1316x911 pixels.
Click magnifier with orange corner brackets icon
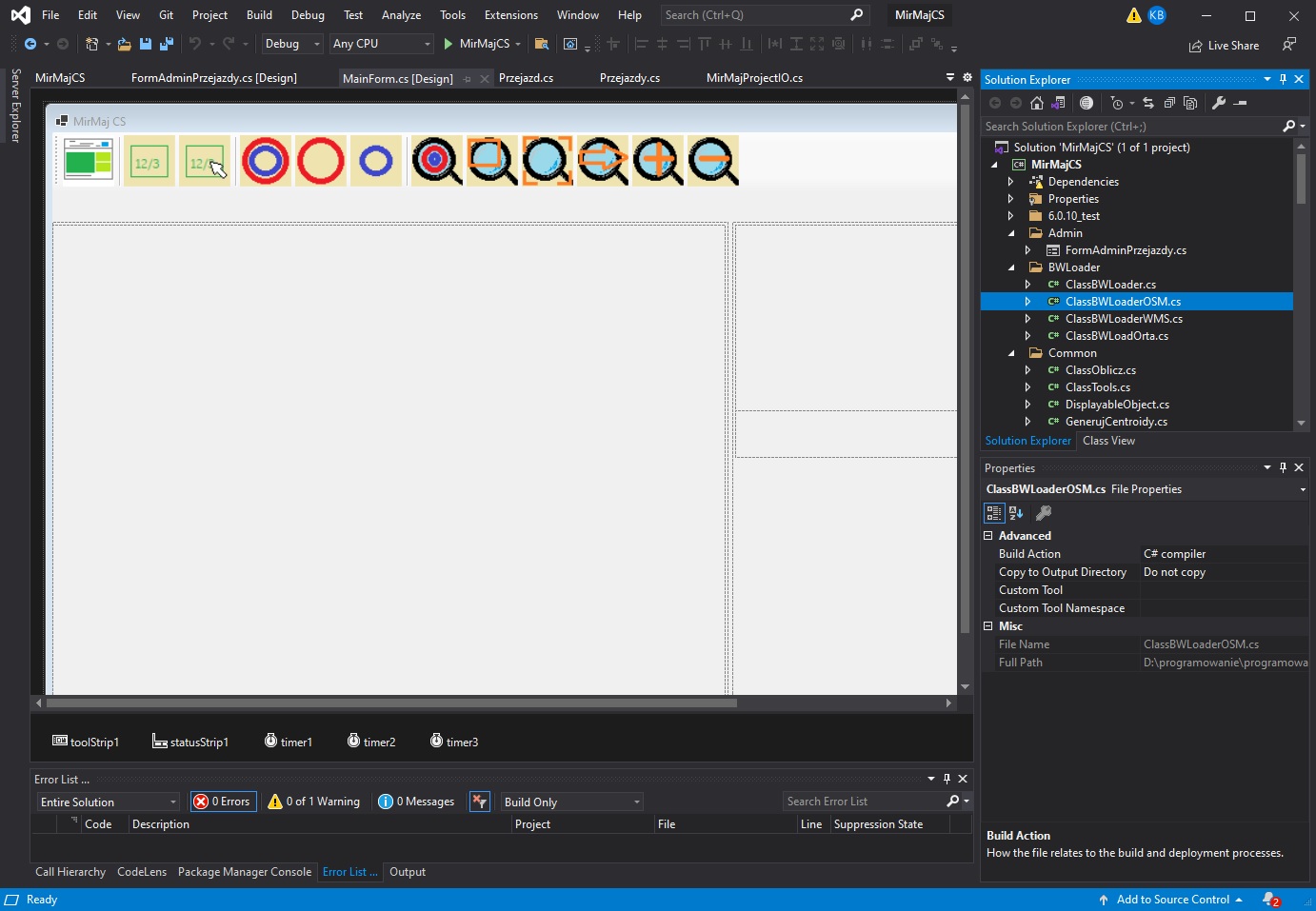coord(547,161)
